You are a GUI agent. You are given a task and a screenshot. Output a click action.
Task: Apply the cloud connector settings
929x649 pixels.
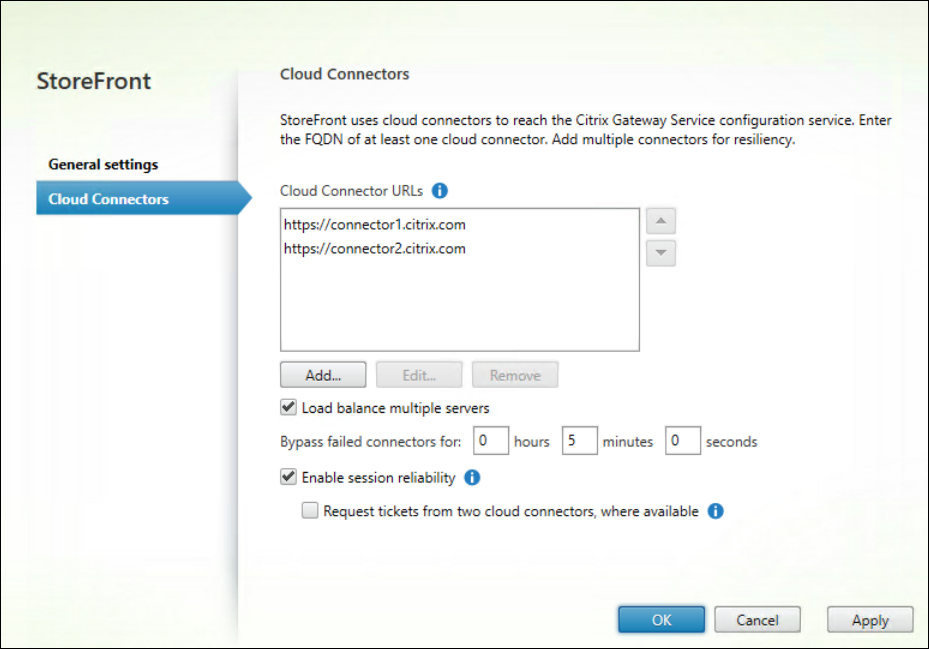point(870,620)
